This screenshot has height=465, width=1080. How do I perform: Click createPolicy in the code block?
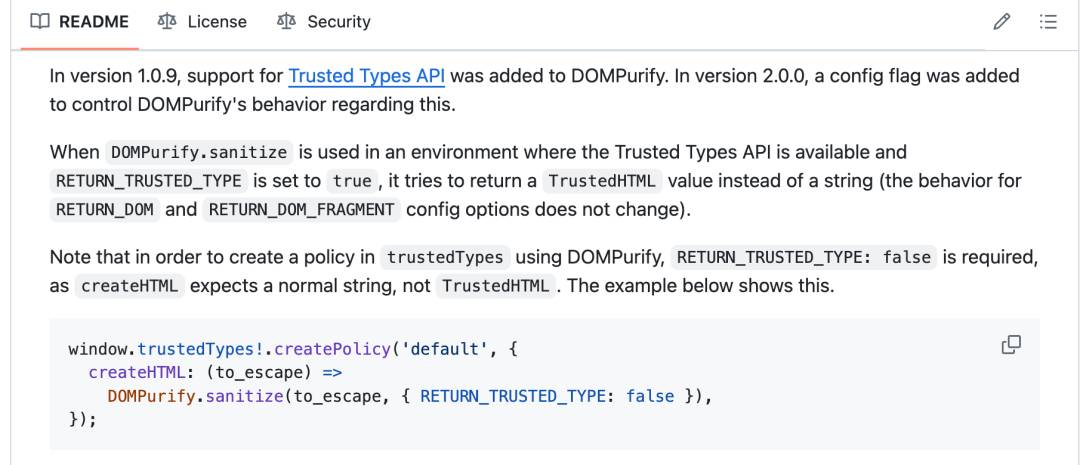pyautogui.click(x=333, y=349)
